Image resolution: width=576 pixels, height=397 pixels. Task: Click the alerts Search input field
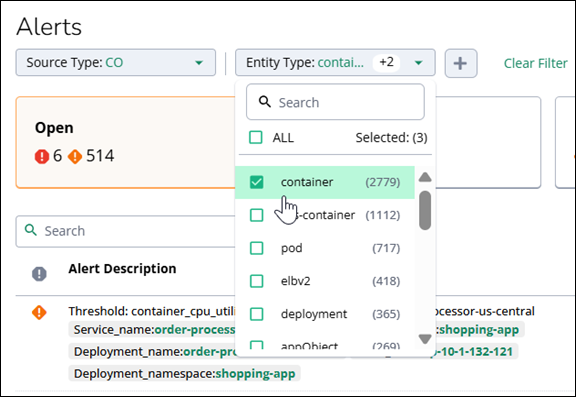[126, 231]
